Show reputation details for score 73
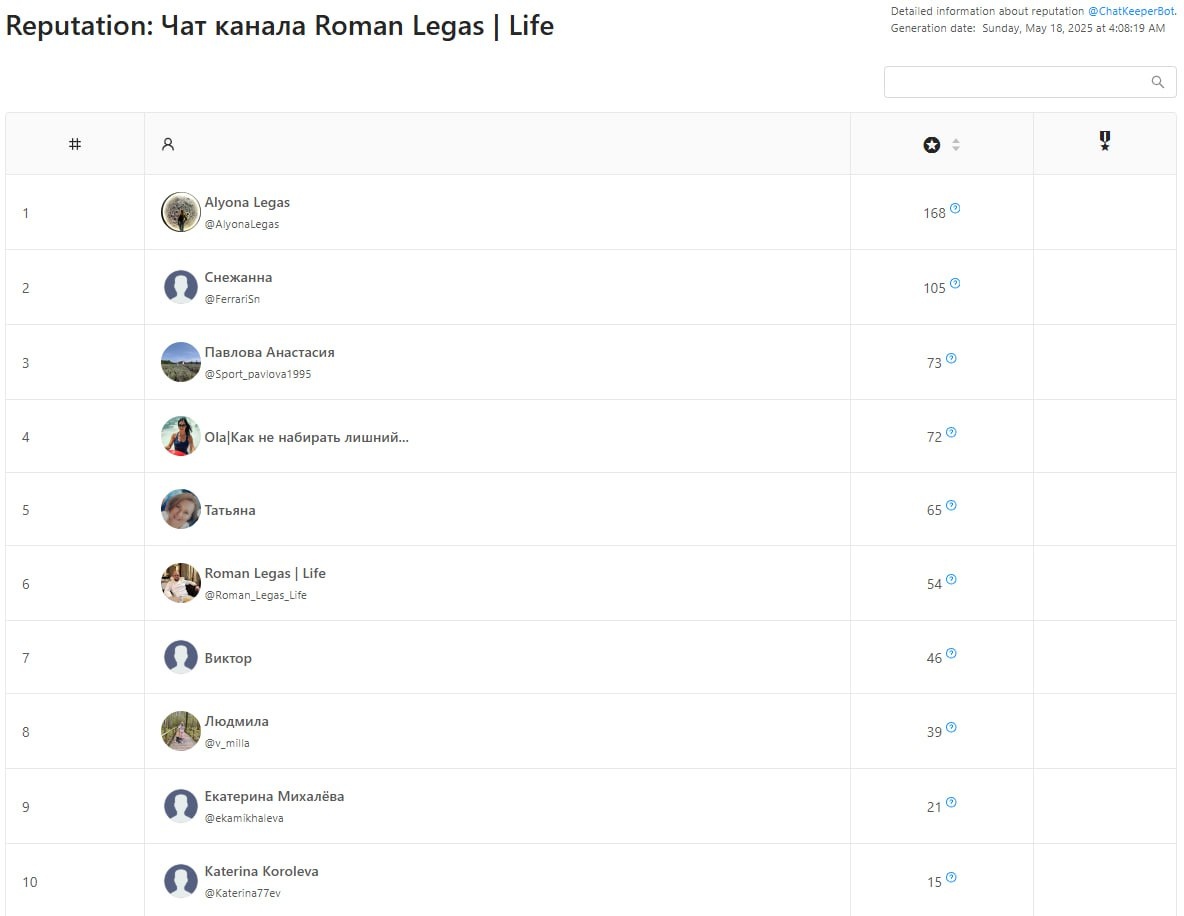 click(951, 359)
